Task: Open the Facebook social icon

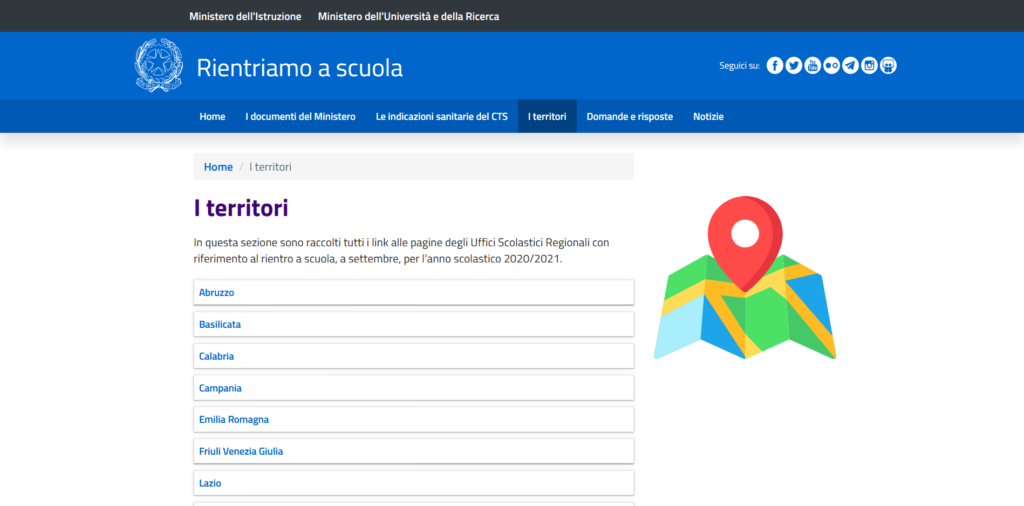Action: point(775,65)
